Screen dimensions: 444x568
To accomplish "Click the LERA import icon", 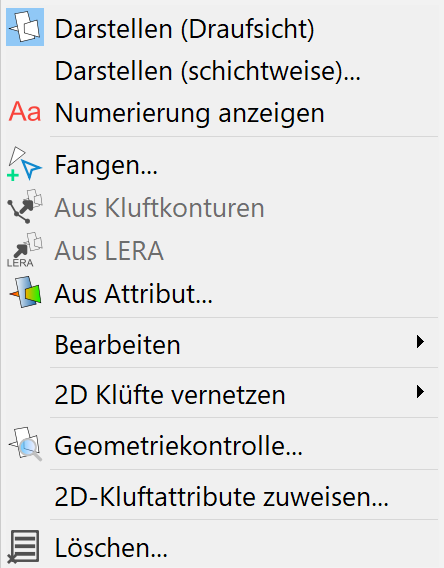I will tap(25, 250).
